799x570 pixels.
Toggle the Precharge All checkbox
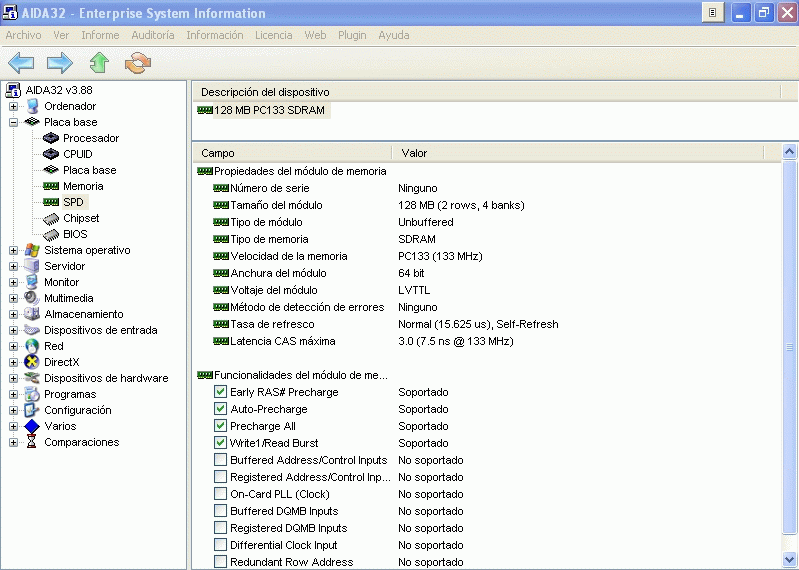[x=220, y=426]
